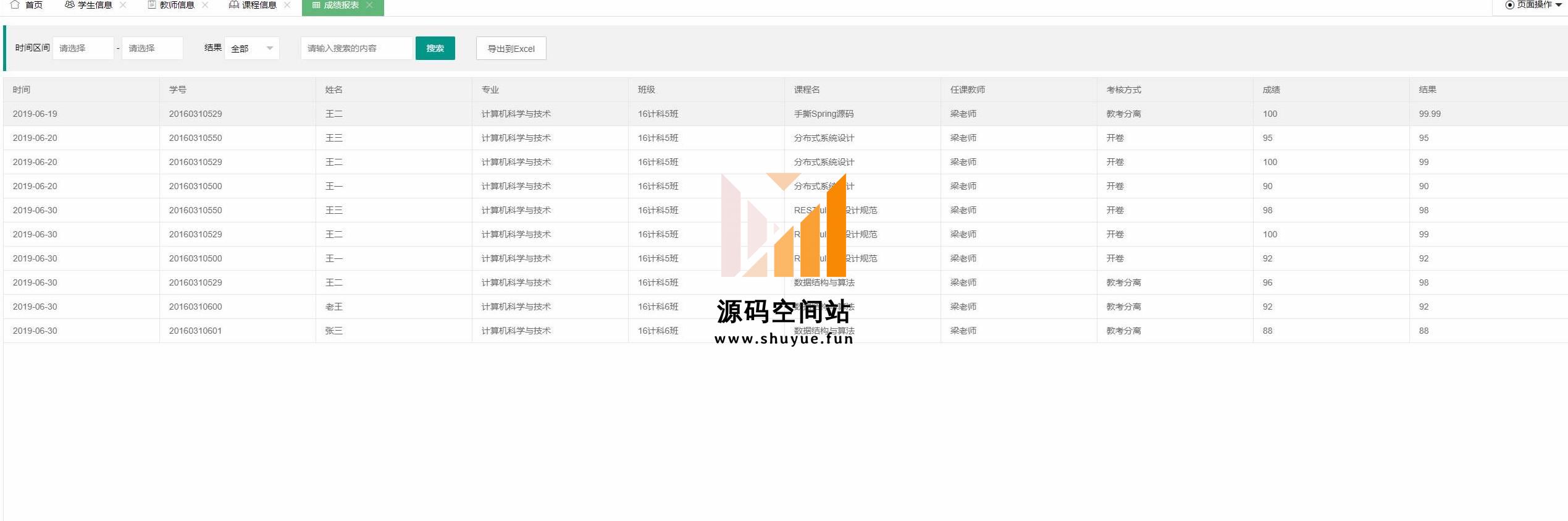The width and height of the screenshot is (1568, 521).
Task: Click the circle icon beside 页面操作
Action: pyautogui.click(x=1510, y=5)
